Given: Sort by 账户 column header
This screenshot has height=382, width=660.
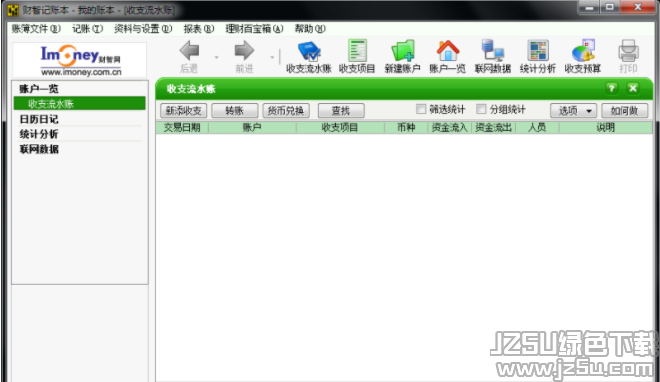Looking at the screenshot, I should tap(252, 127).
